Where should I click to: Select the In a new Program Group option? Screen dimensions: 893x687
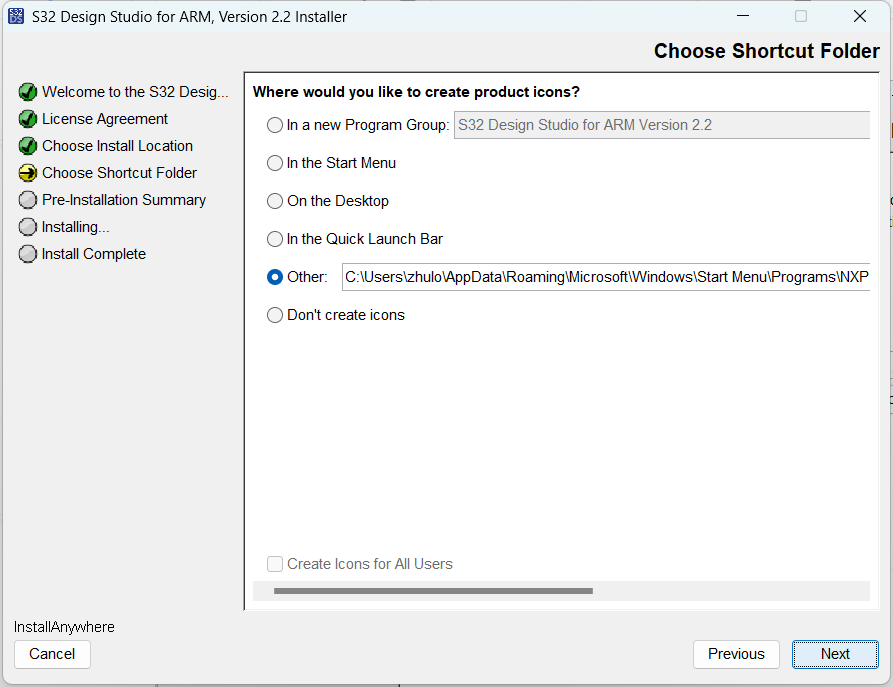click(x=275, y=125)
